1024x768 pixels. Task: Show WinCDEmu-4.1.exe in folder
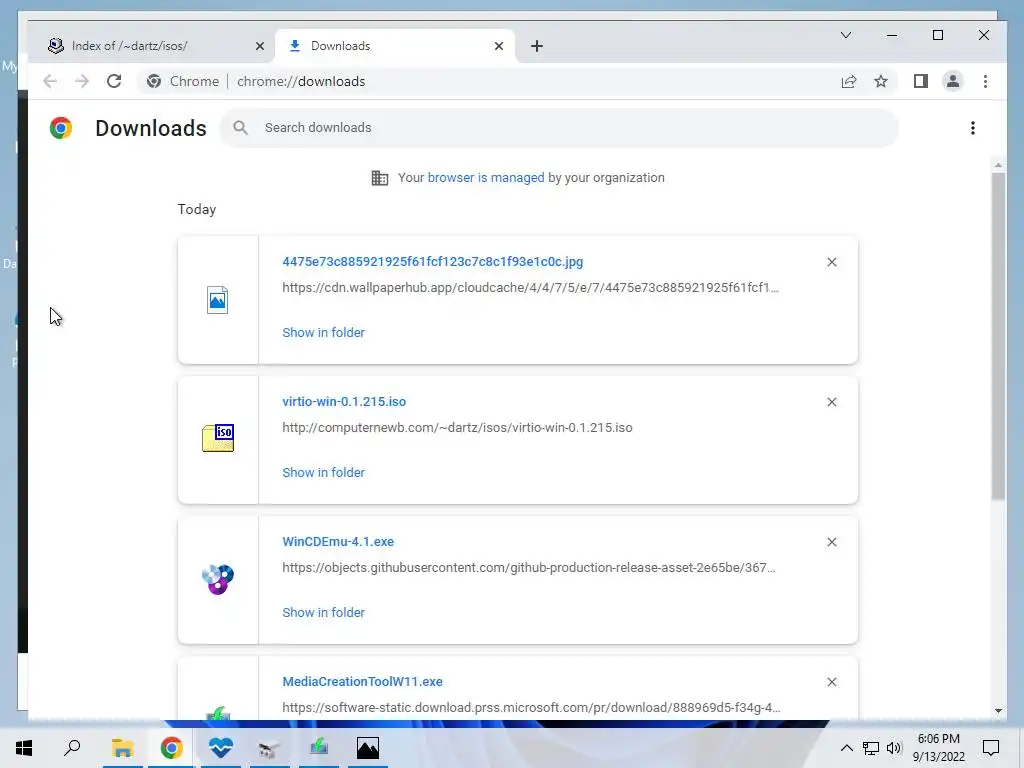coord(323,613)
